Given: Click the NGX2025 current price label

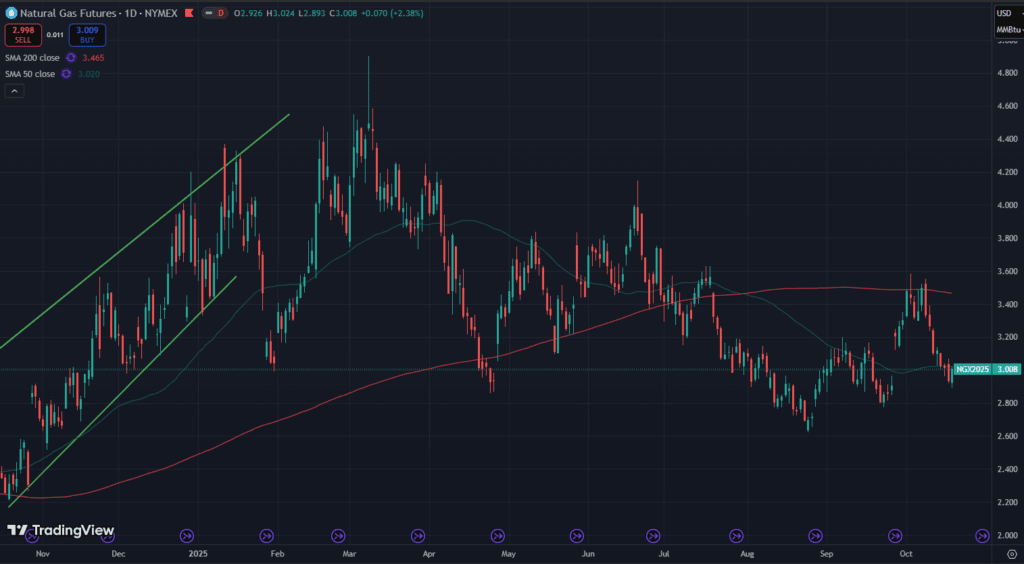Looking at the screenshot, I should pos(973,369).
